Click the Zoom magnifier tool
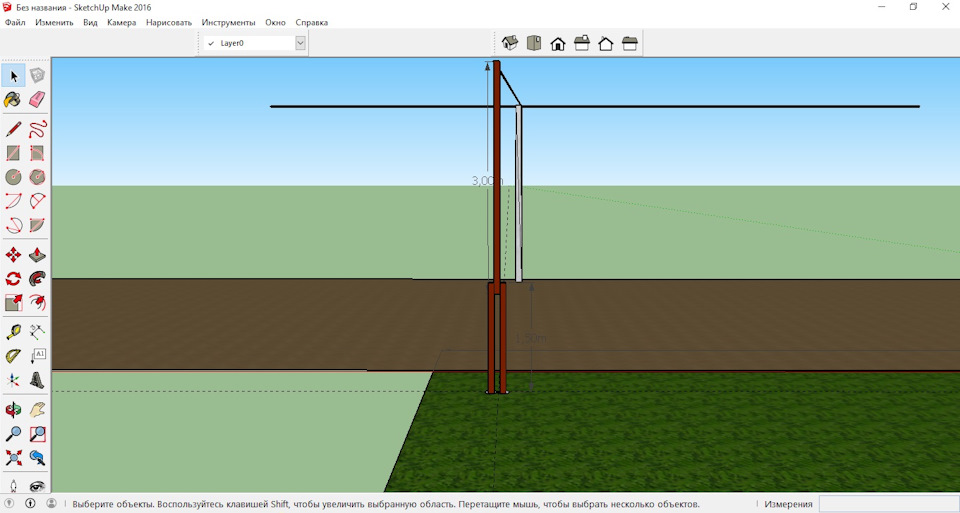This screenshot has height=513, width=960. [x=13, y=434]
